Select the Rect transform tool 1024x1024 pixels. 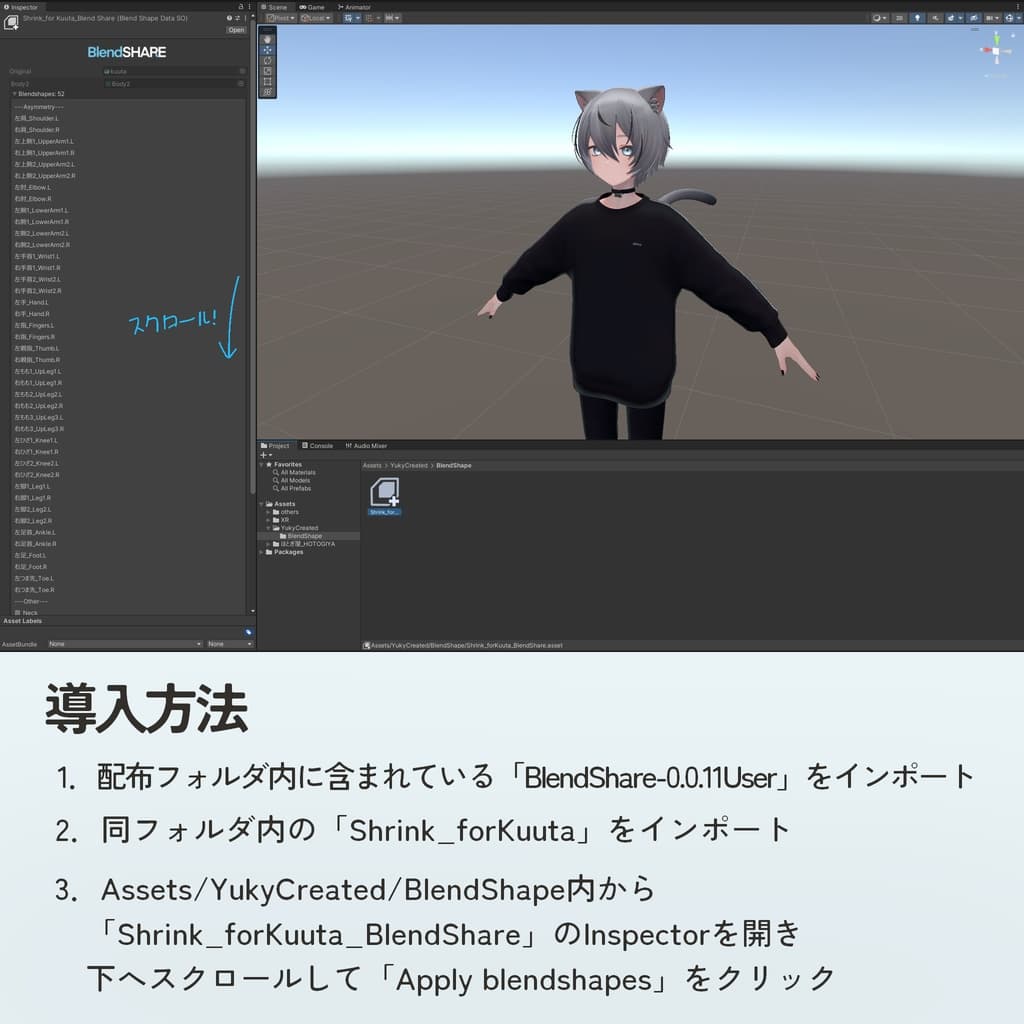tap(267, 81)
